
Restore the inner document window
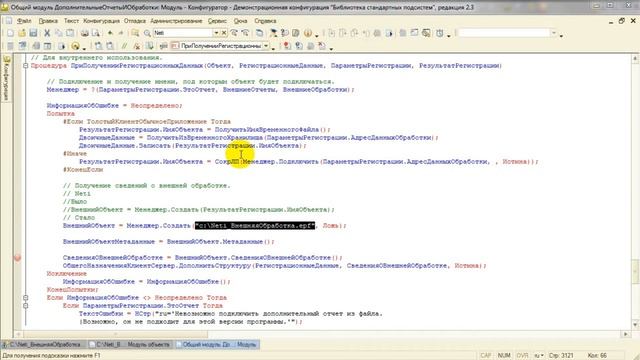click(x=622, y=21)
